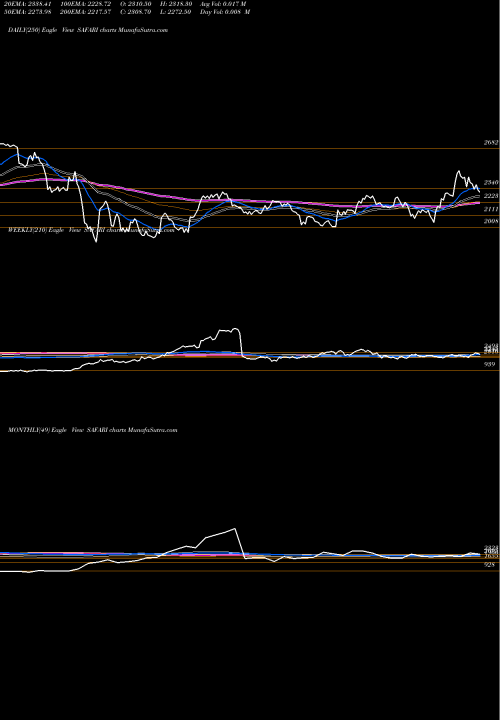The width and height of the screenshot is (500, 720).
Task: Click the DAILY Eagle View SAFARI chart title
Action: [88, 30]
